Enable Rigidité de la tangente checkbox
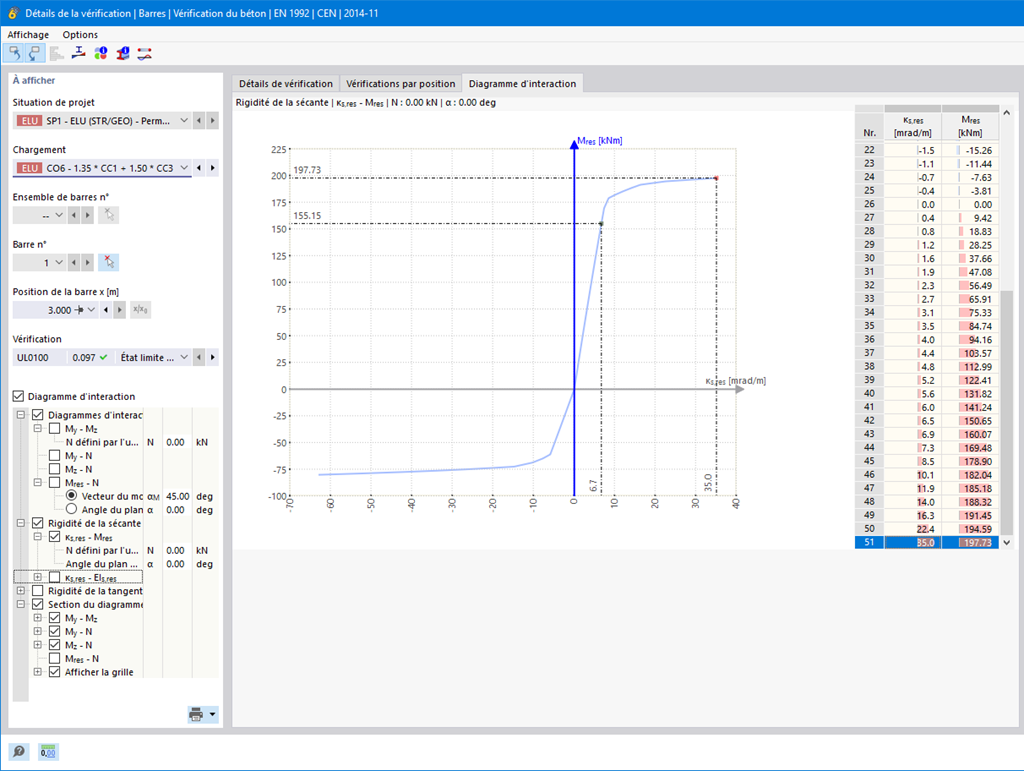The height and width of the screenshot is (771, 1024). 38,591
